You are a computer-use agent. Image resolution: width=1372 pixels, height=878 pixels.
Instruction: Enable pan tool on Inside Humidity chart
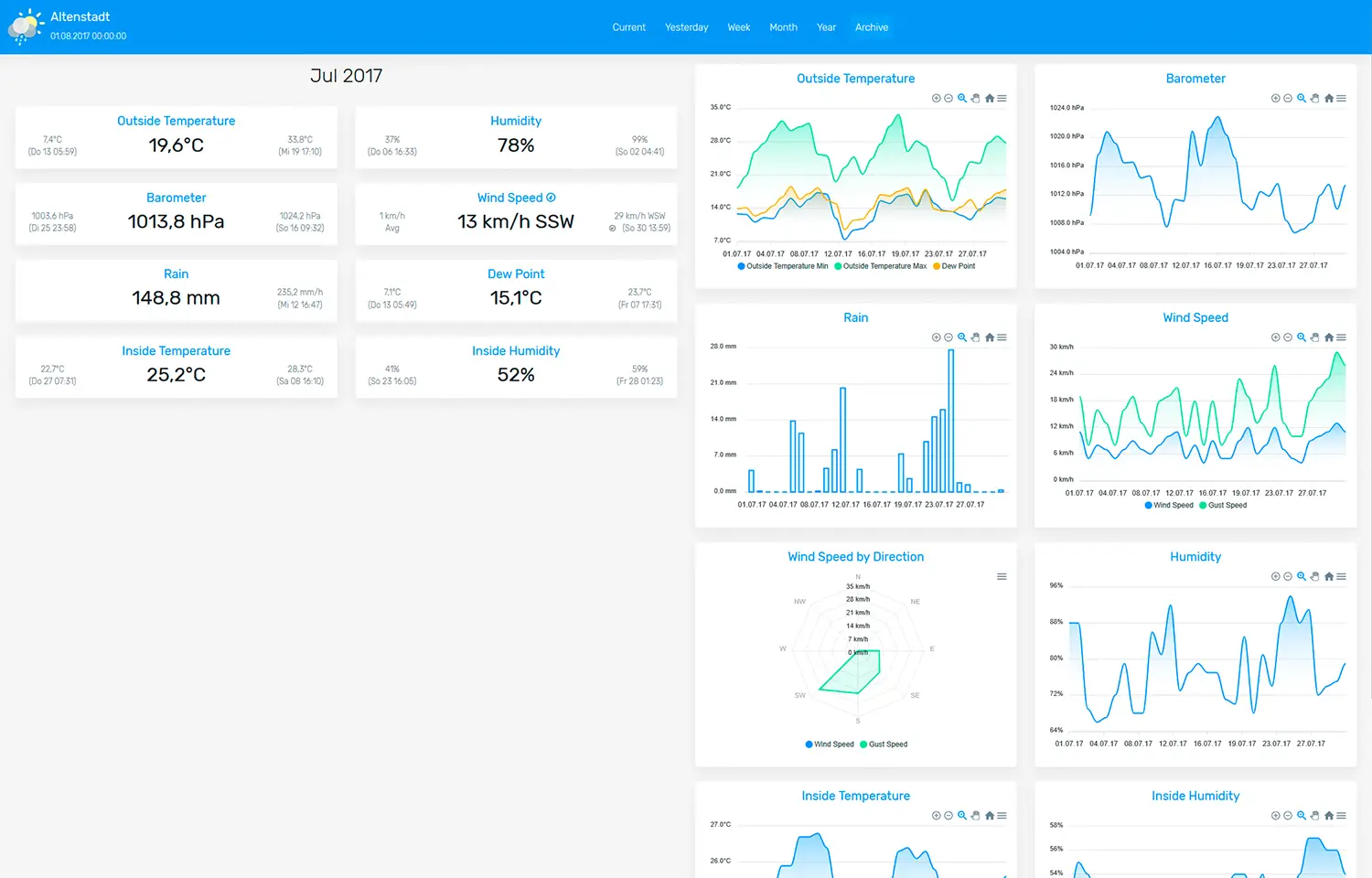tap(1314, 816)
